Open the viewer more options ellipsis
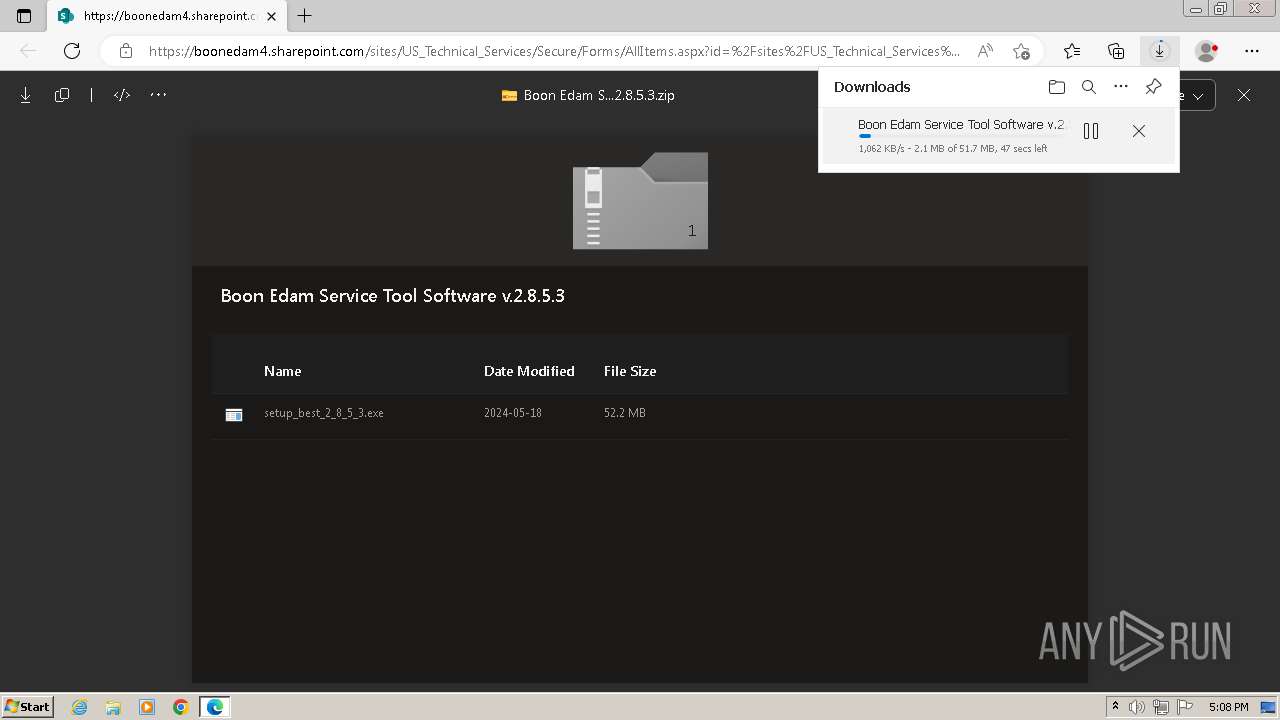 point(158,95)
